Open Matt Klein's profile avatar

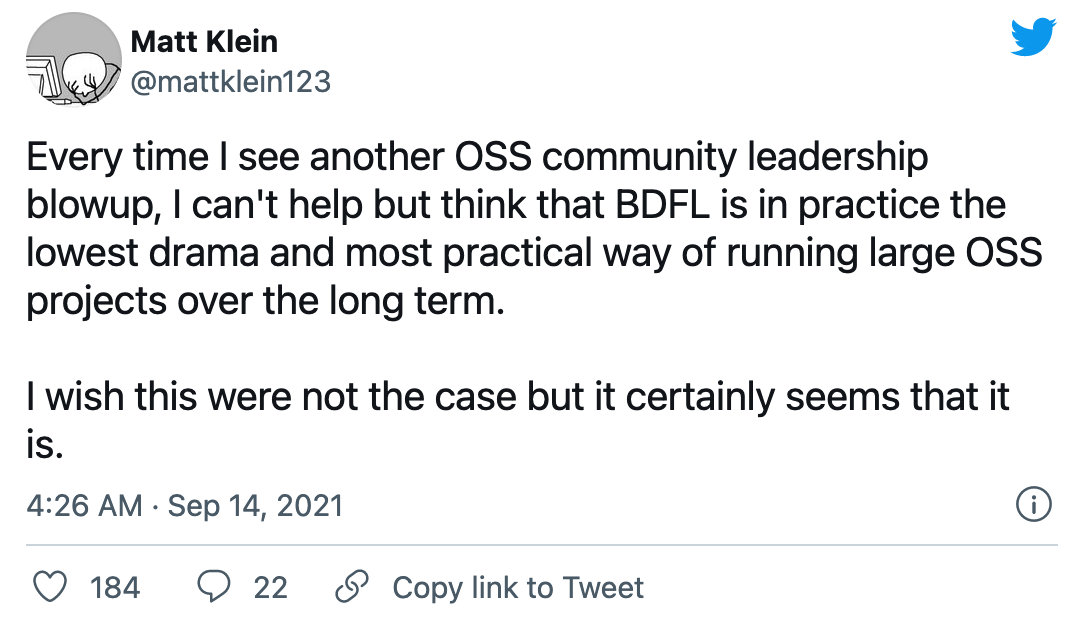point(67,62)
